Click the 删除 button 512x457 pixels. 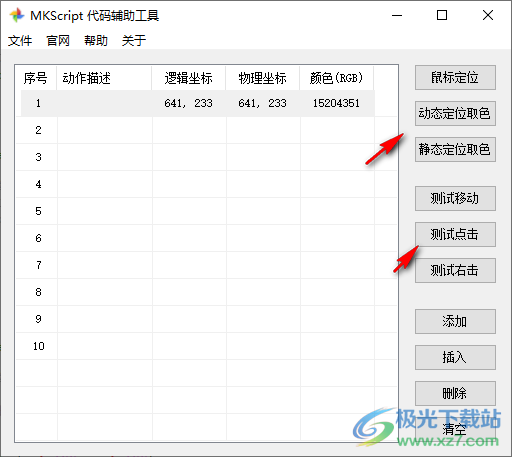click(x=455, y=394)
